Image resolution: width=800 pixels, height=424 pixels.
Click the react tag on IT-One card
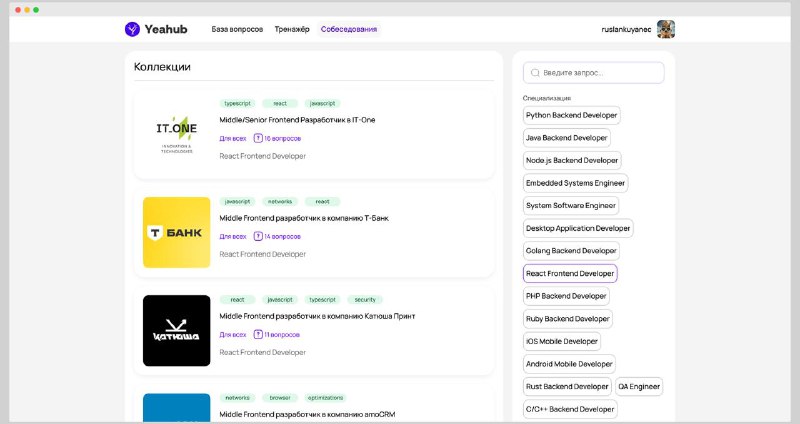click(x=280, y=103)
